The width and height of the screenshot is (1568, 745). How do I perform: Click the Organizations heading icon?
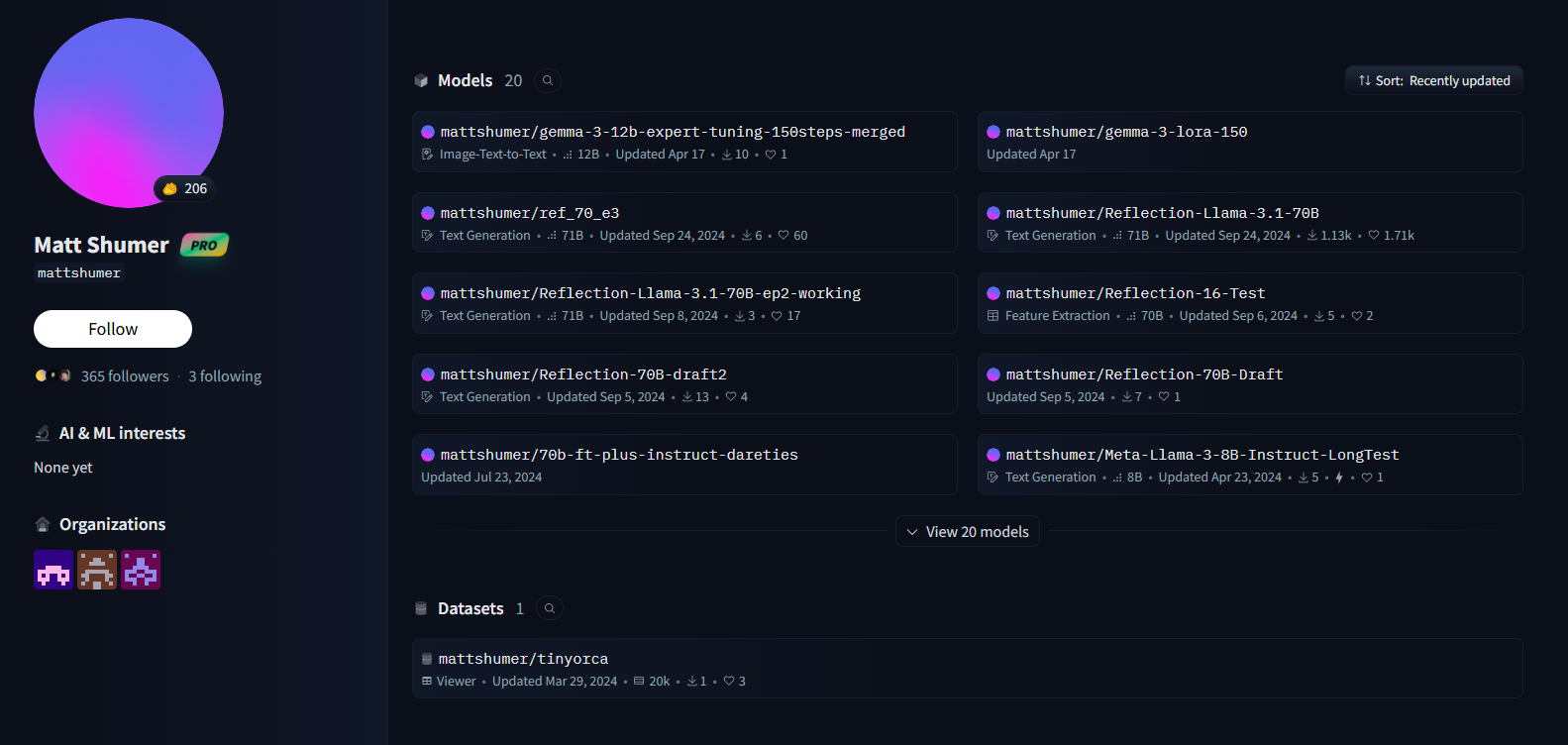point(43,524)
